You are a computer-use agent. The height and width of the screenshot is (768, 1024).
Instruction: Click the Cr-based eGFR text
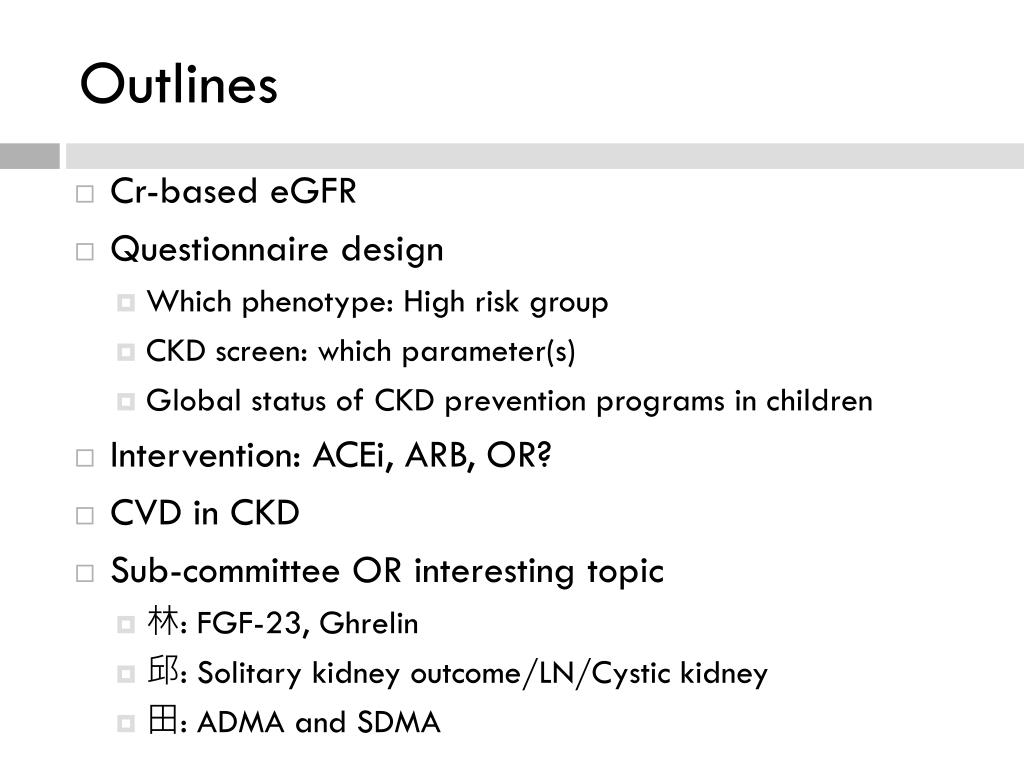click(x=233, y=191)
